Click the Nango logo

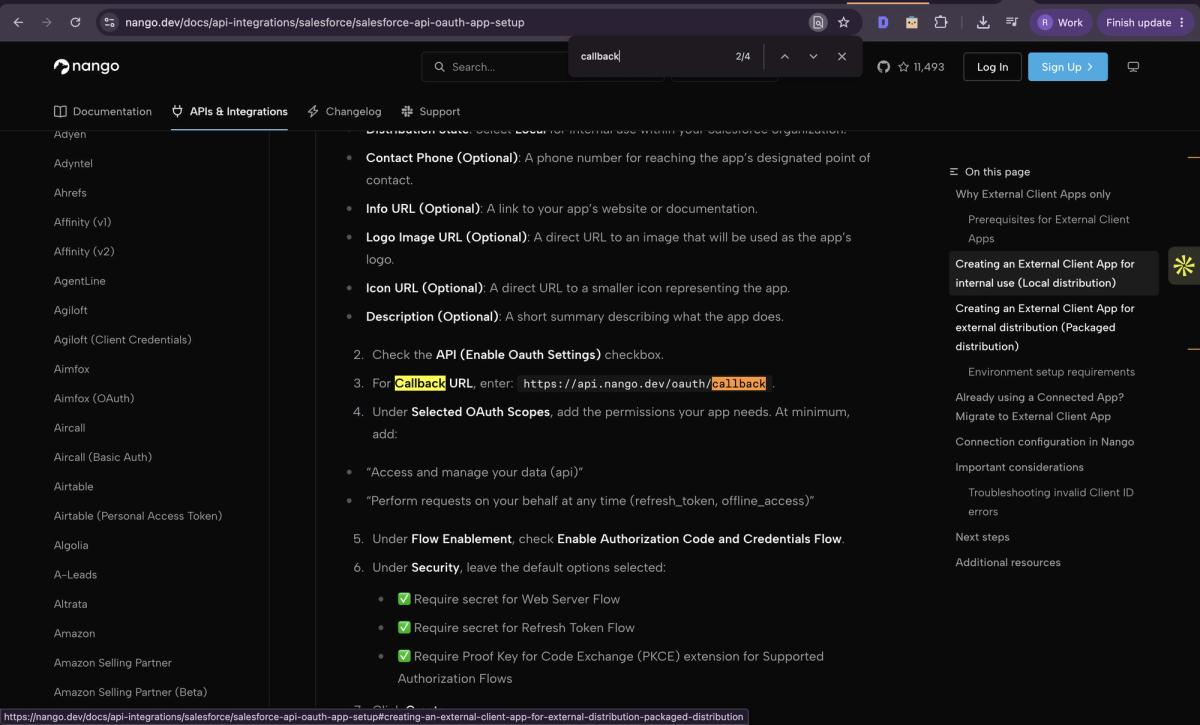(86, 67)
